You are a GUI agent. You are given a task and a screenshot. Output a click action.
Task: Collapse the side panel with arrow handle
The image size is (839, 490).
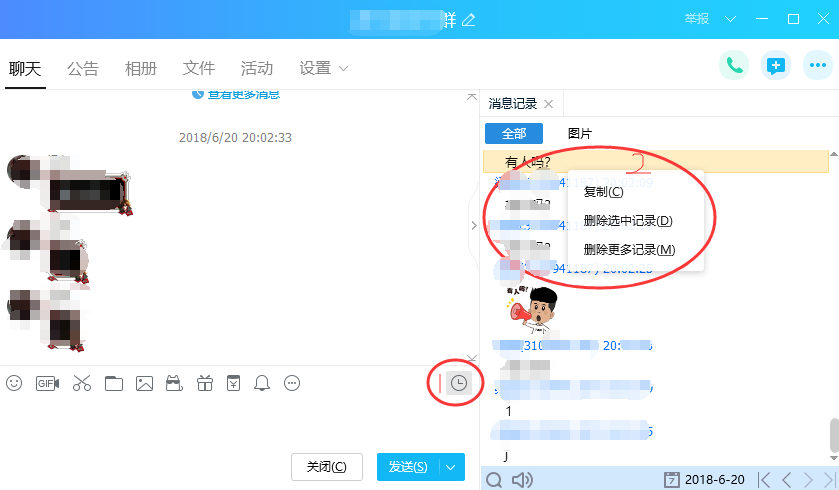pyautogui.click(x=474, y=226)
